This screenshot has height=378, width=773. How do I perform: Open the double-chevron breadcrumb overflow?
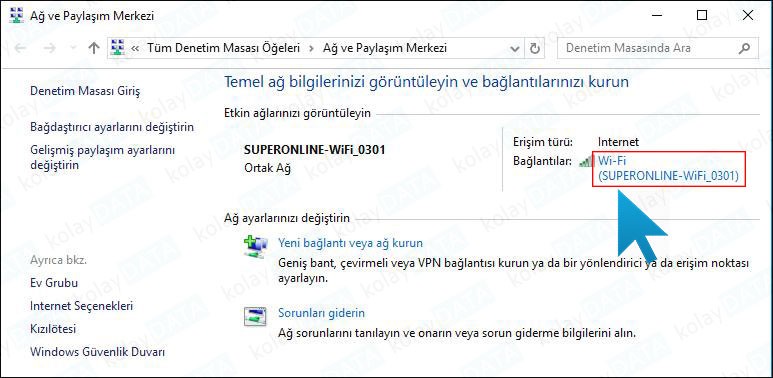point(136,48)
